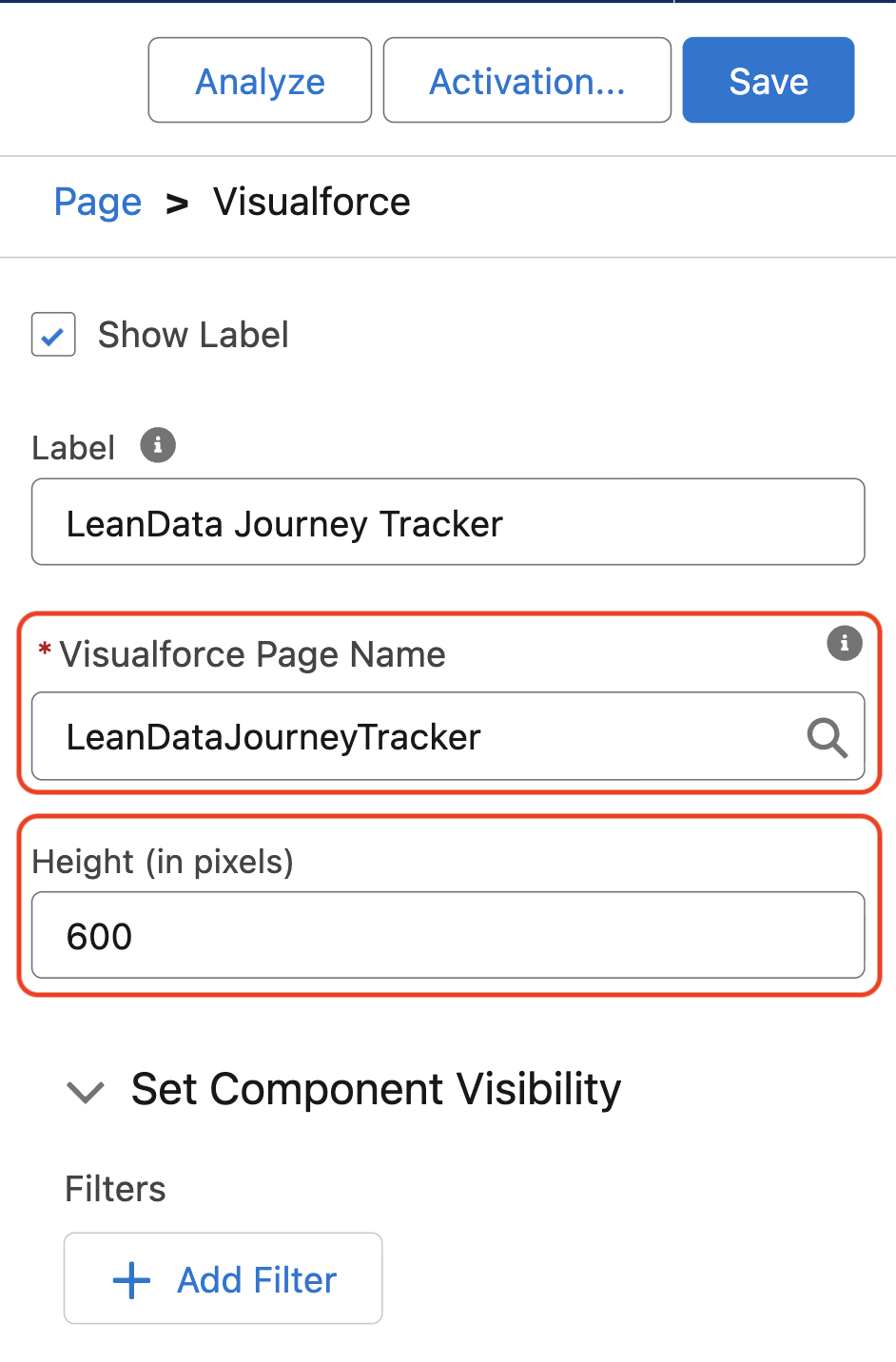Click the Height (in pixels) label

pyautogui.click(x=163, y=862)
